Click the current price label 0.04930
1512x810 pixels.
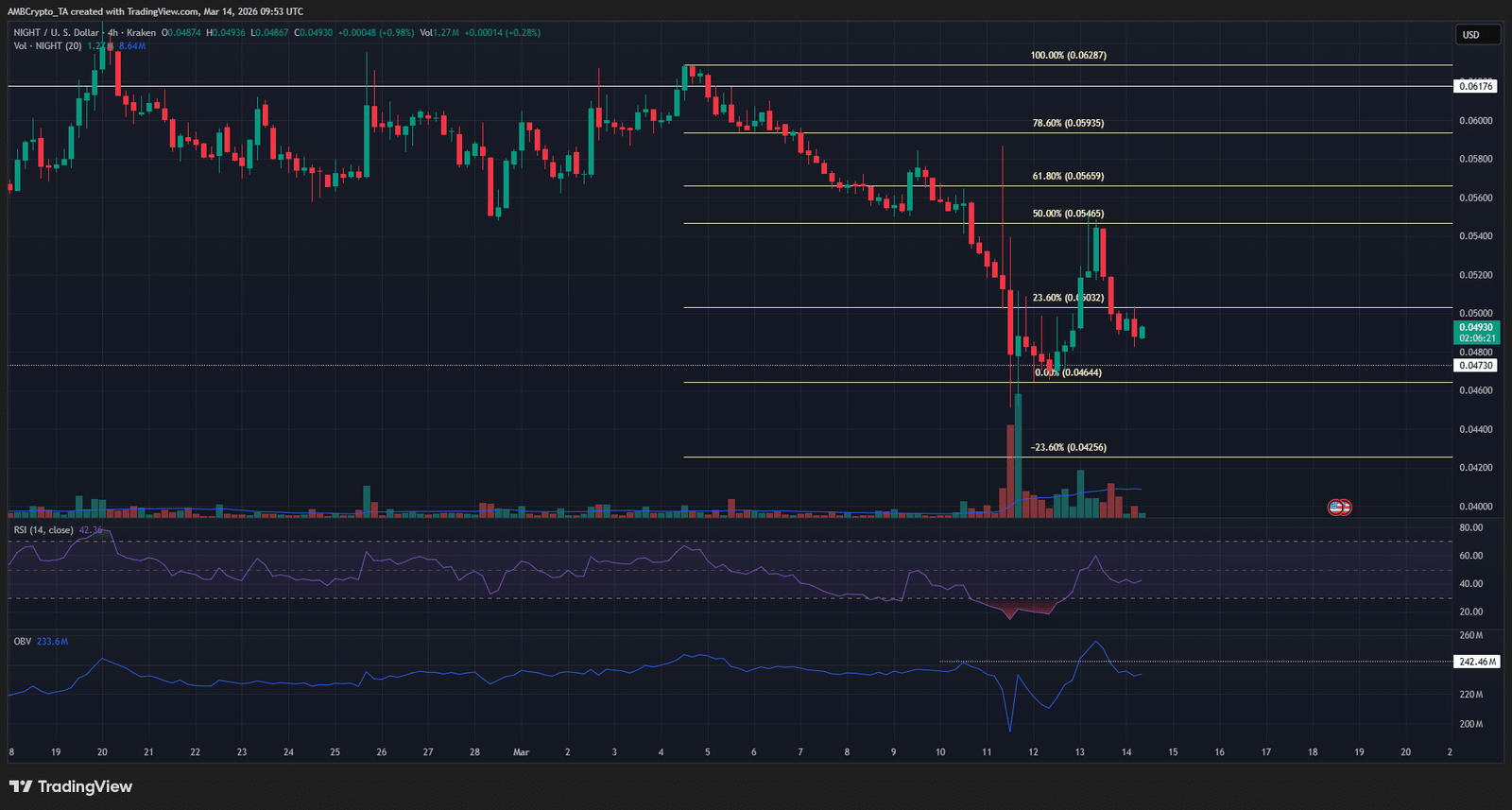tap(1476, 328)
